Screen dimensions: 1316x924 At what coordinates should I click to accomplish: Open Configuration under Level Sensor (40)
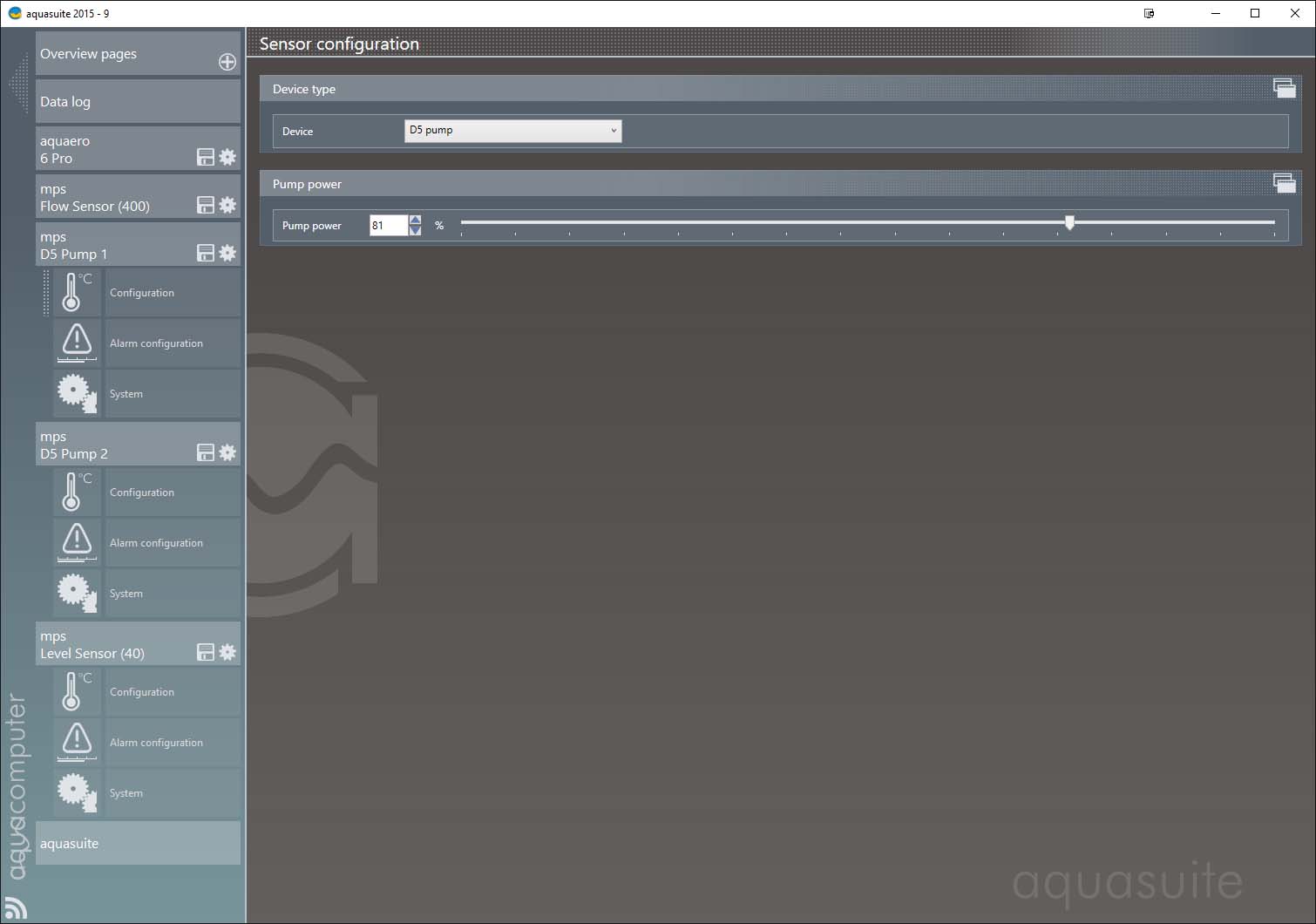coord(173,692)
